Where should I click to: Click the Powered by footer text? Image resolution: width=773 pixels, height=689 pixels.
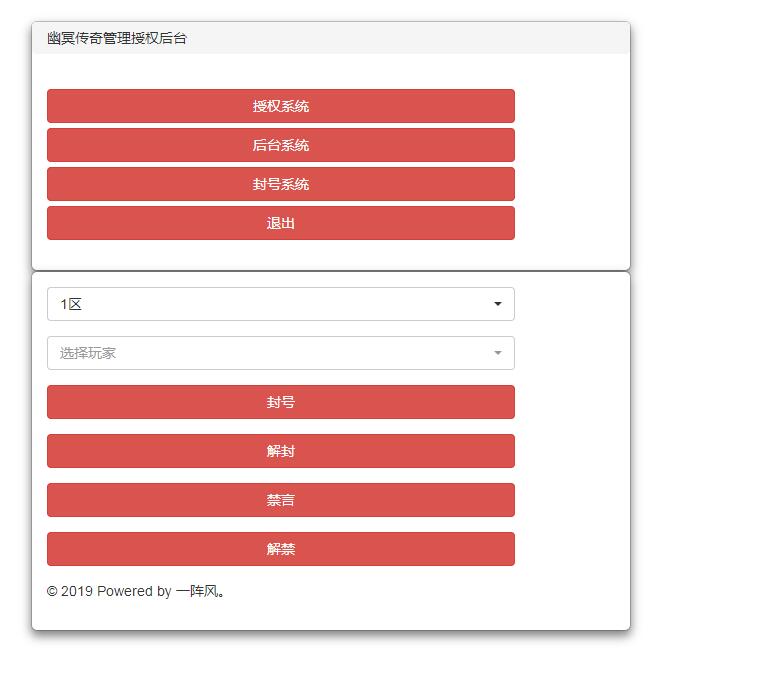(x=134, y=591)
